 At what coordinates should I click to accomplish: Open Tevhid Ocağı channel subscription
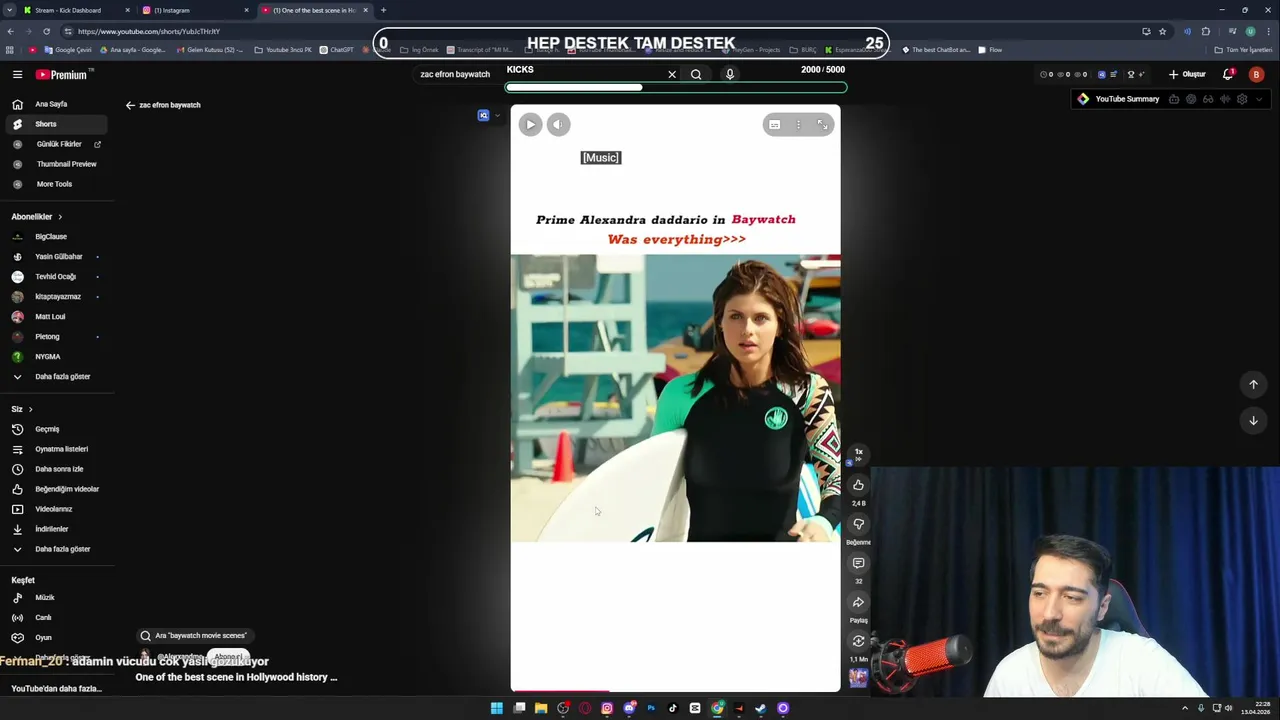54,277
